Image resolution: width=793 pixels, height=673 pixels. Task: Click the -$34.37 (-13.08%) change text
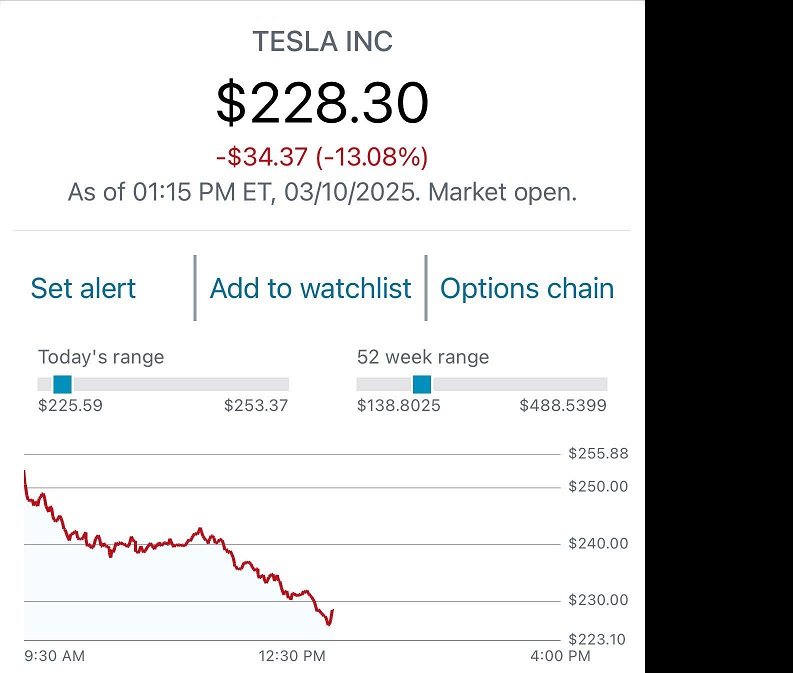[322, 157]
